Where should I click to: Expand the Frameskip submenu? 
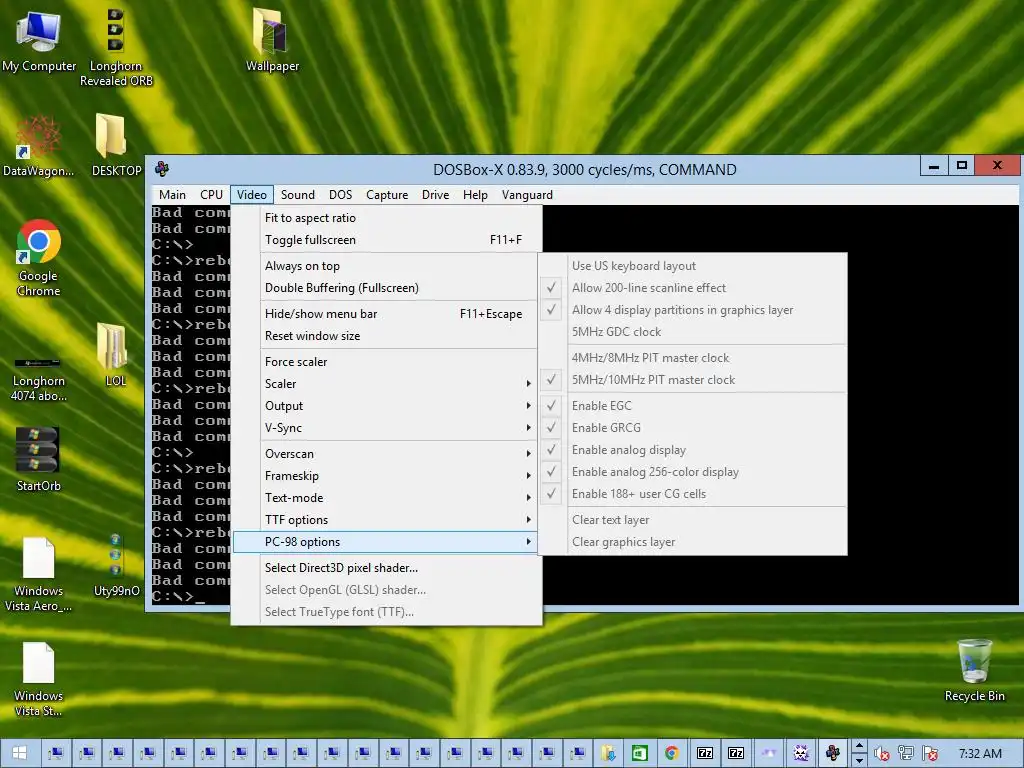(385, 476)
